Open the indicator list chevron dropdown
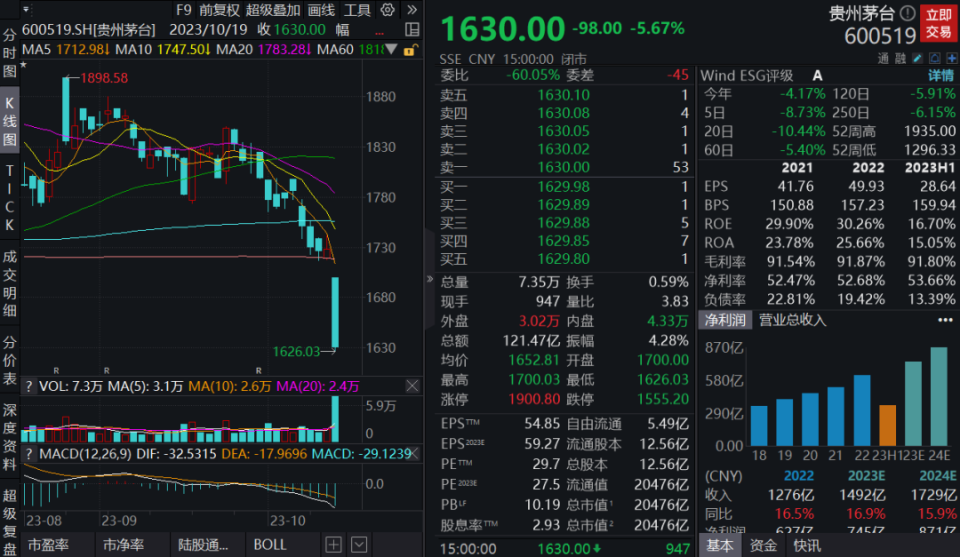 click(x=359, y=545)
